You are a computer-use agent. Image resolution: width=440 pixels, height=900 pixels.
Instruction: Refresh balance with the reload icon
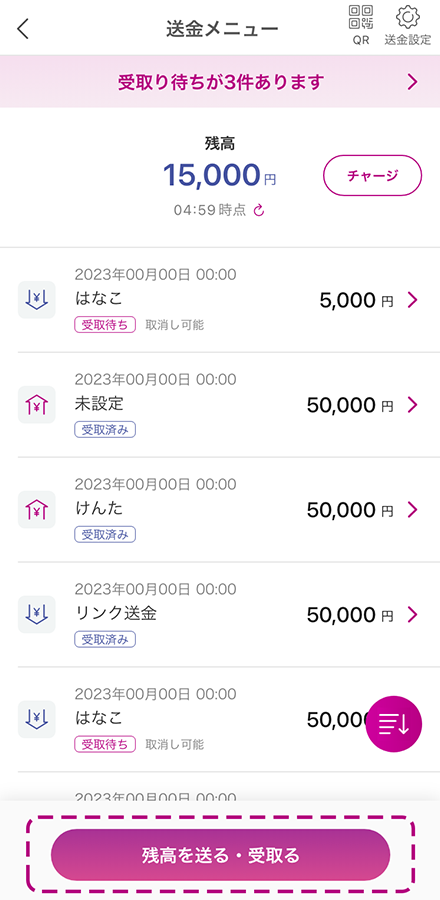(259, 211)
